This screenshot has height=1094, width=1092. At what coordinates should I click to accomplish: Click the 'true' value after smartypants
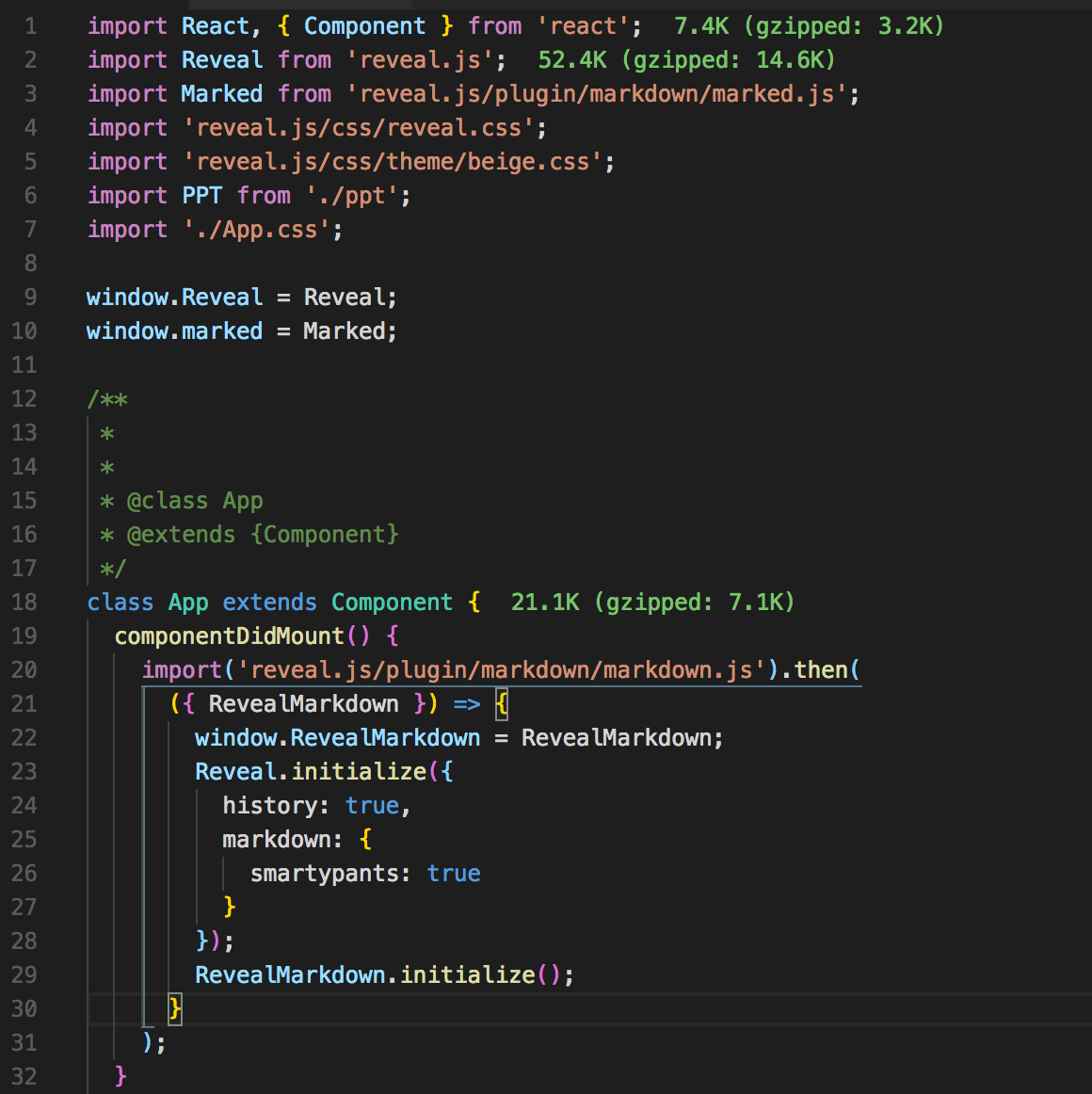(x=454, y=874)
